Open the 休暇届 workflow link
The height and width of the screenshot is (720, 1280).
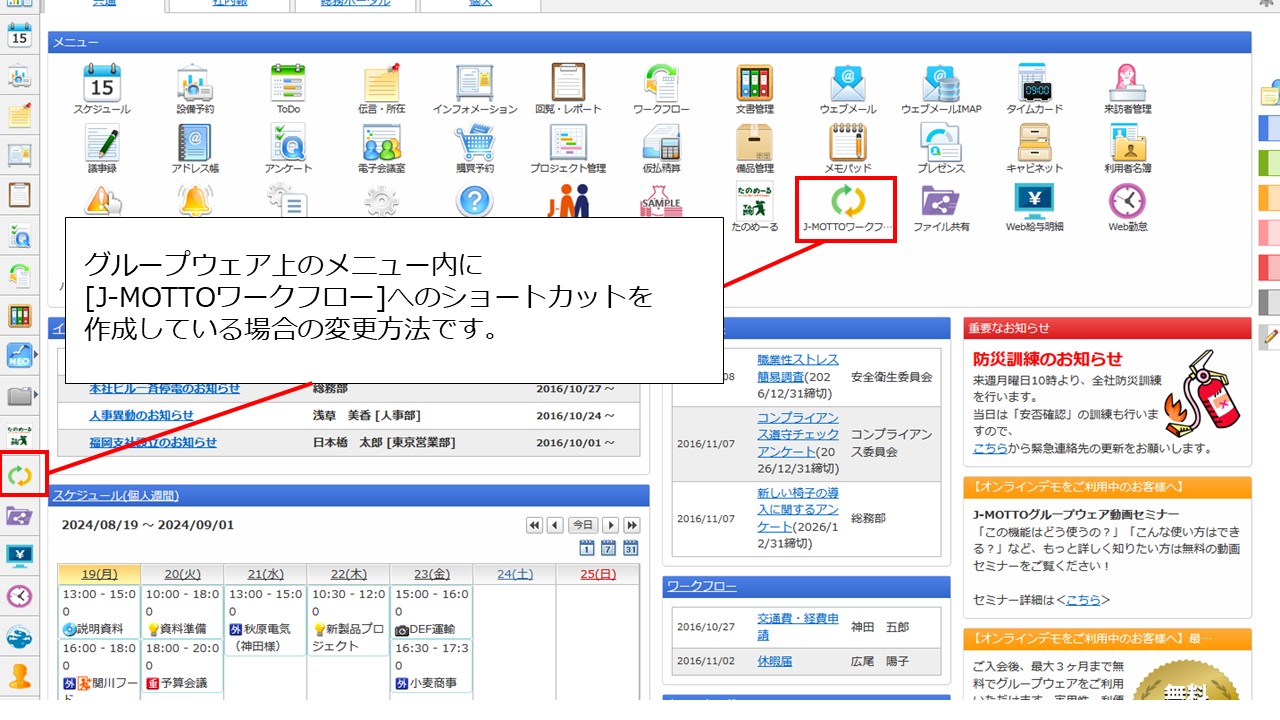[775, 661]
